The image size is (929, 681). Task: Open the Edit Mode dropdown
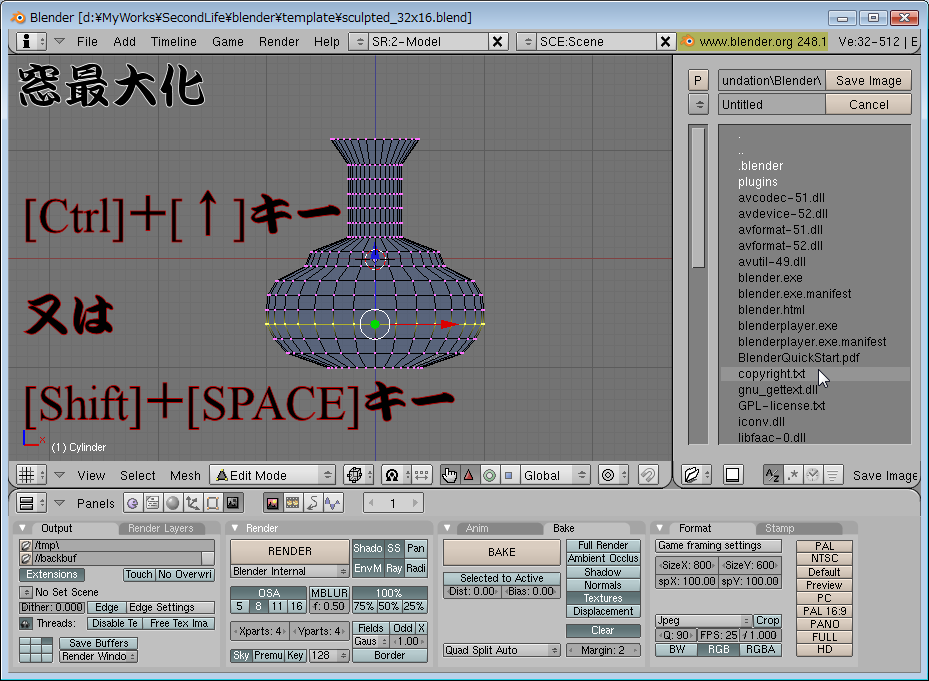(273, 475)
